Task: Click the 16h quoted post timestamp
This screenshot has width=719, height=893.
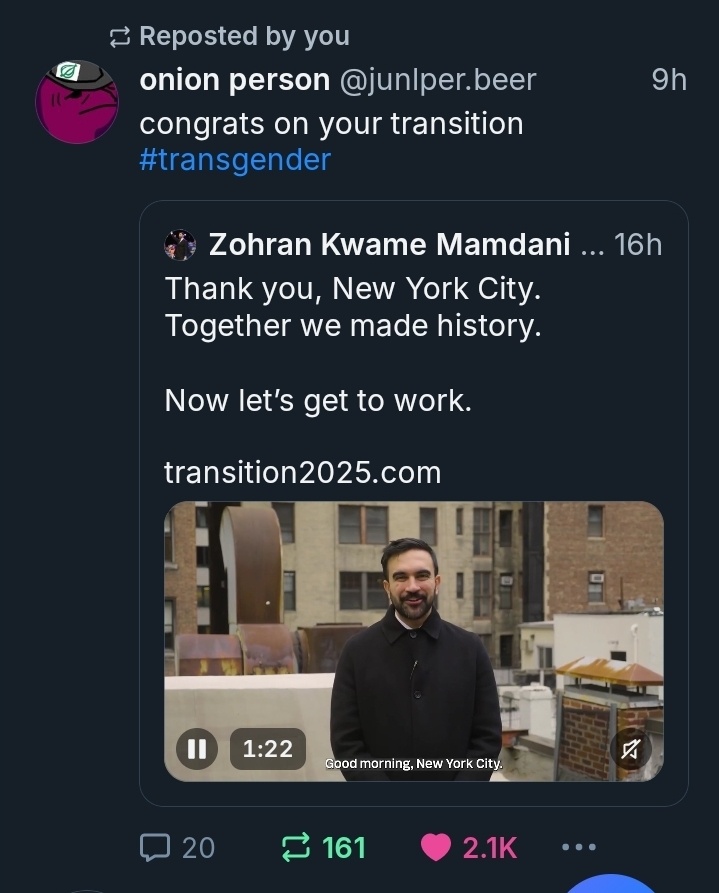Action: click(x=637, y=244)
